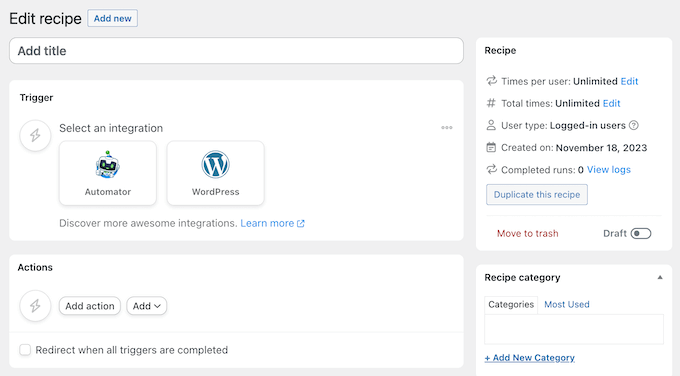Click the Completed runs loop icon
Screen dimensions: 680x376
(x=491, y=170)
